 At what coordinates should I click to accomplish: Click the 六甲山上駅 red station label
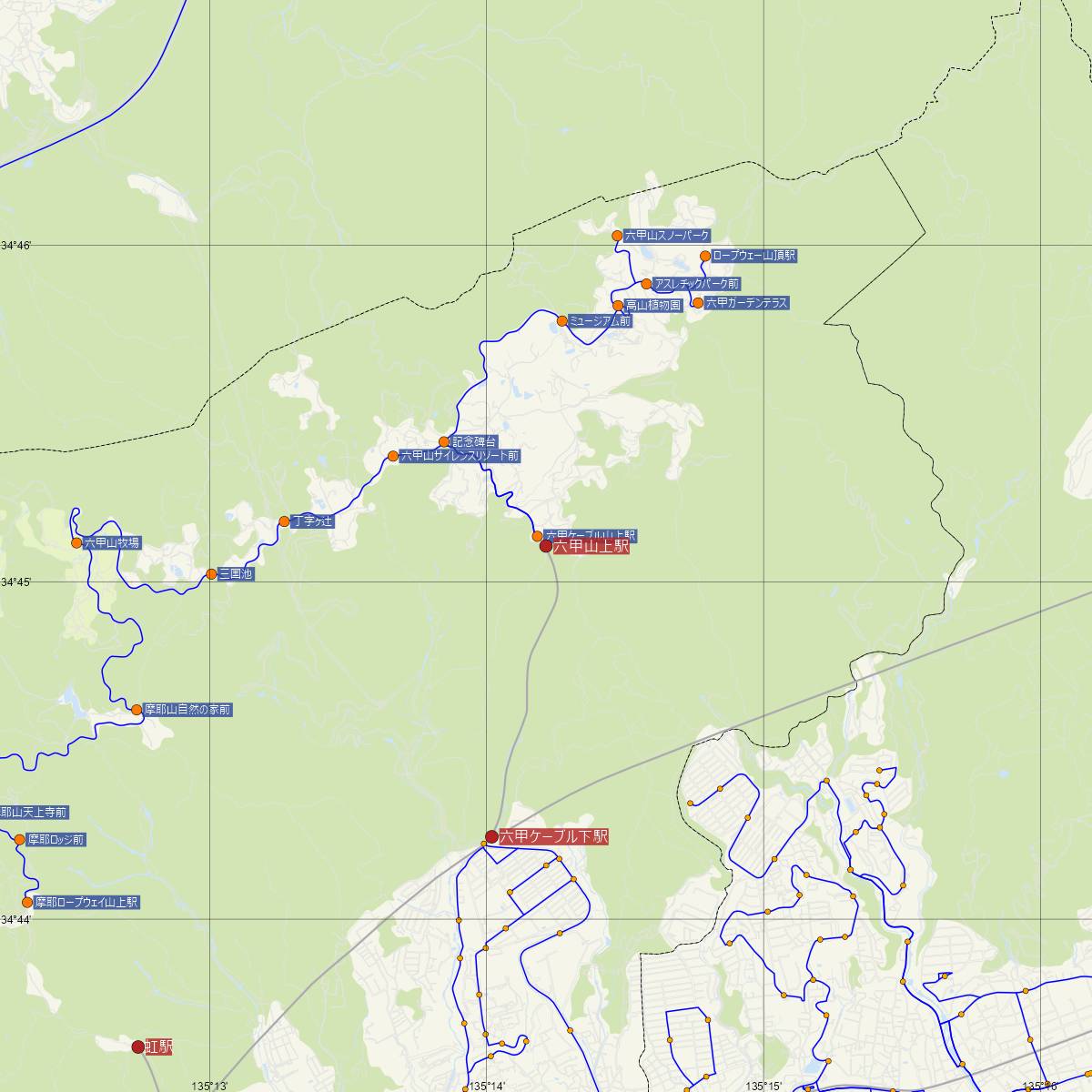click(591, 547)
